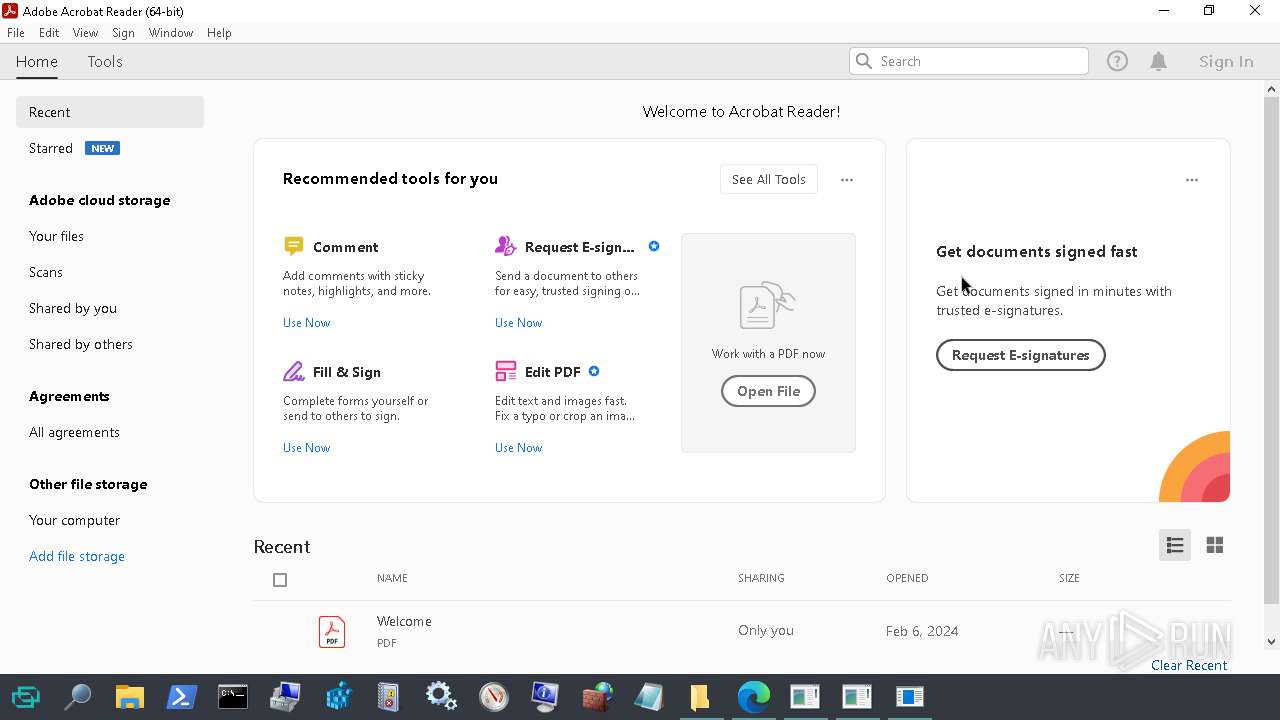Open All agreements in the sidebar
1280x720 pixels.
pyautogui.click(x=74, y=432)
